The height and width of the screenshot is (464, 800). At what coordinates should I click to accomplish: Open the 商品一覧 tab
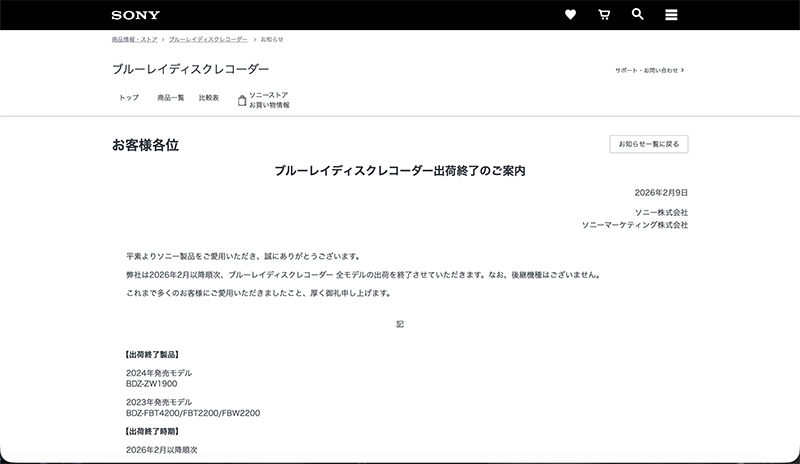point(171,98)
